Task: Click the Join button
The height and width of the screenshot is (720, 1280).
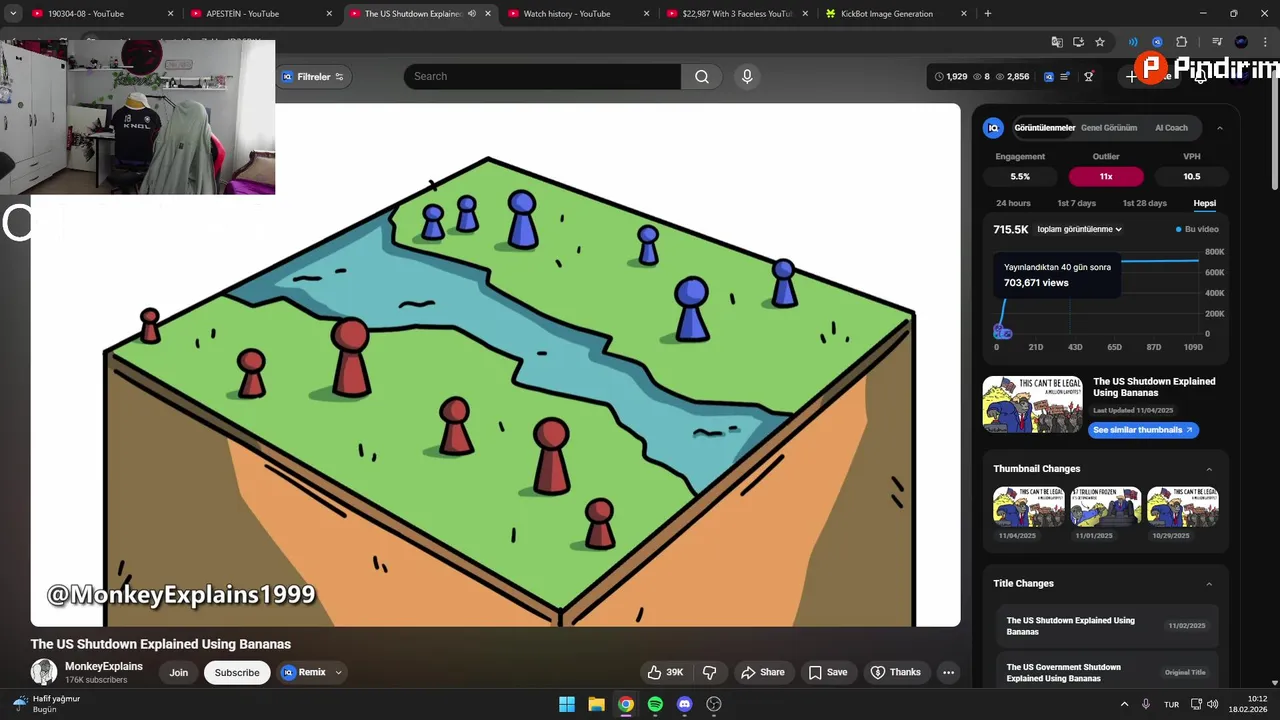Action: (x=178, y=672)
